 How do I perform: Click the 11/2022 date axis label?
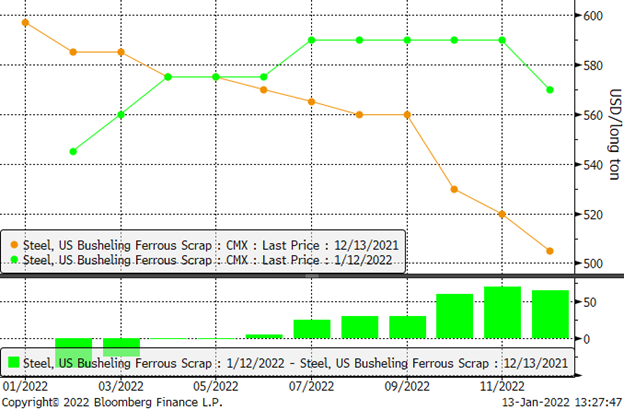pos(502,384)
